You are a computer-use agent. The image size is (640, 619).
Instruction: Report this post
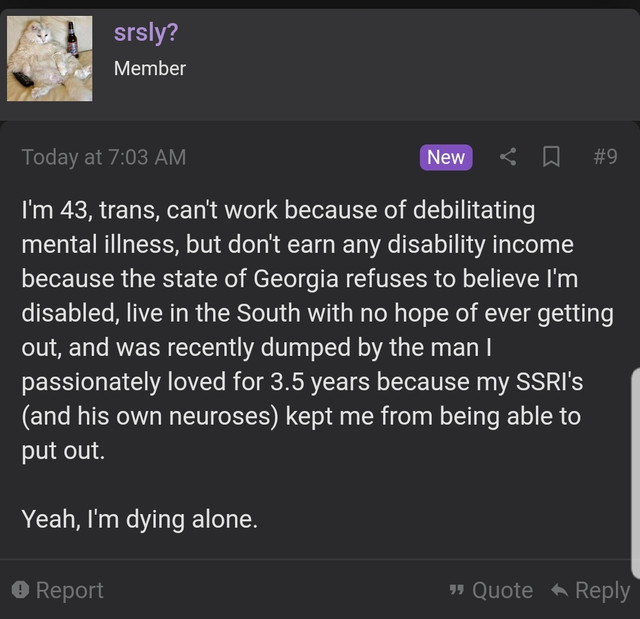69,590
